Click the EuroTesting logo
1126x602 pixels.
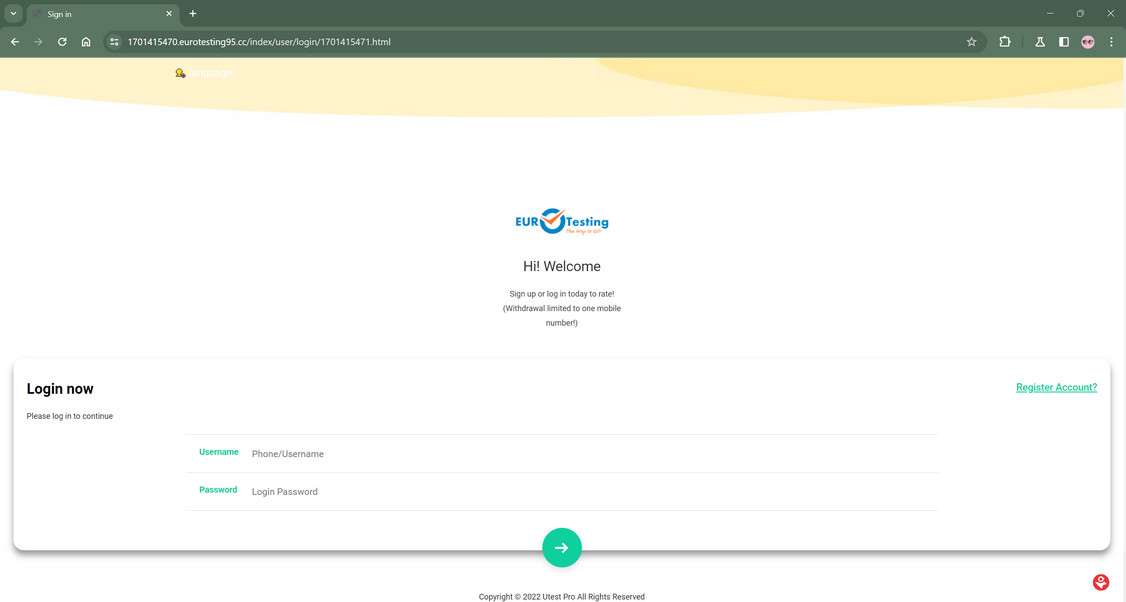pos(562,221)
